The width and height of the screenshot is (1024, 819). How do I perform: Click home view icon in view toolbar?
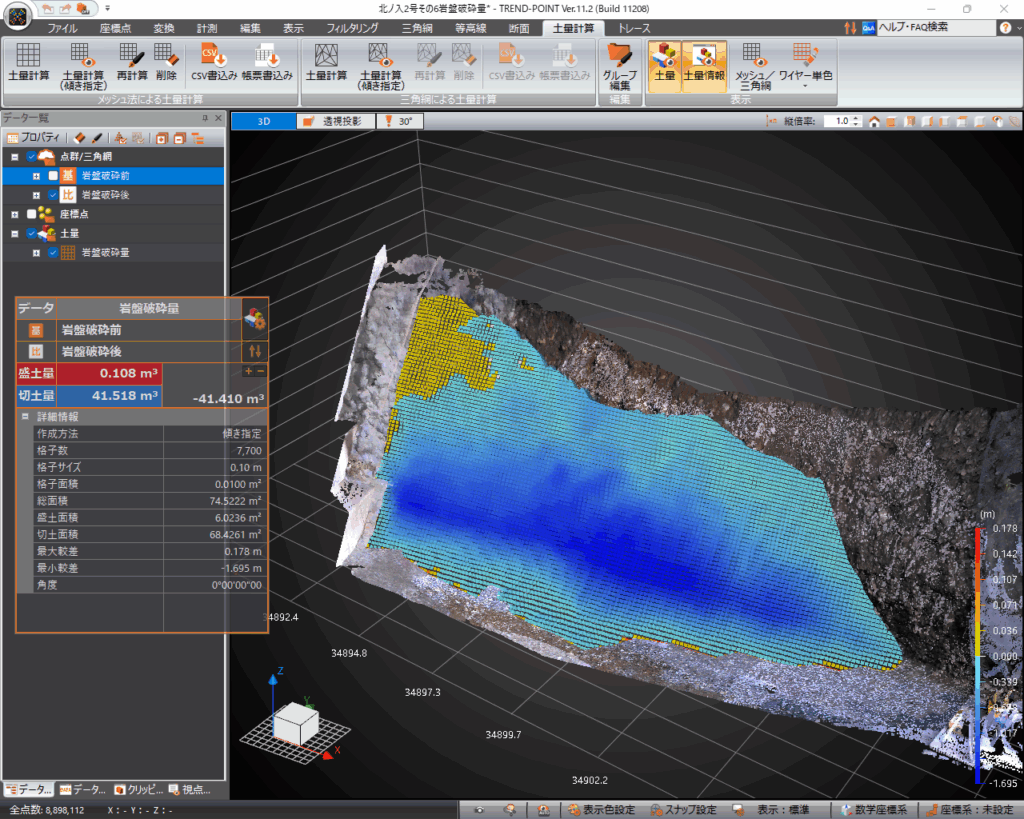[874, 121]
